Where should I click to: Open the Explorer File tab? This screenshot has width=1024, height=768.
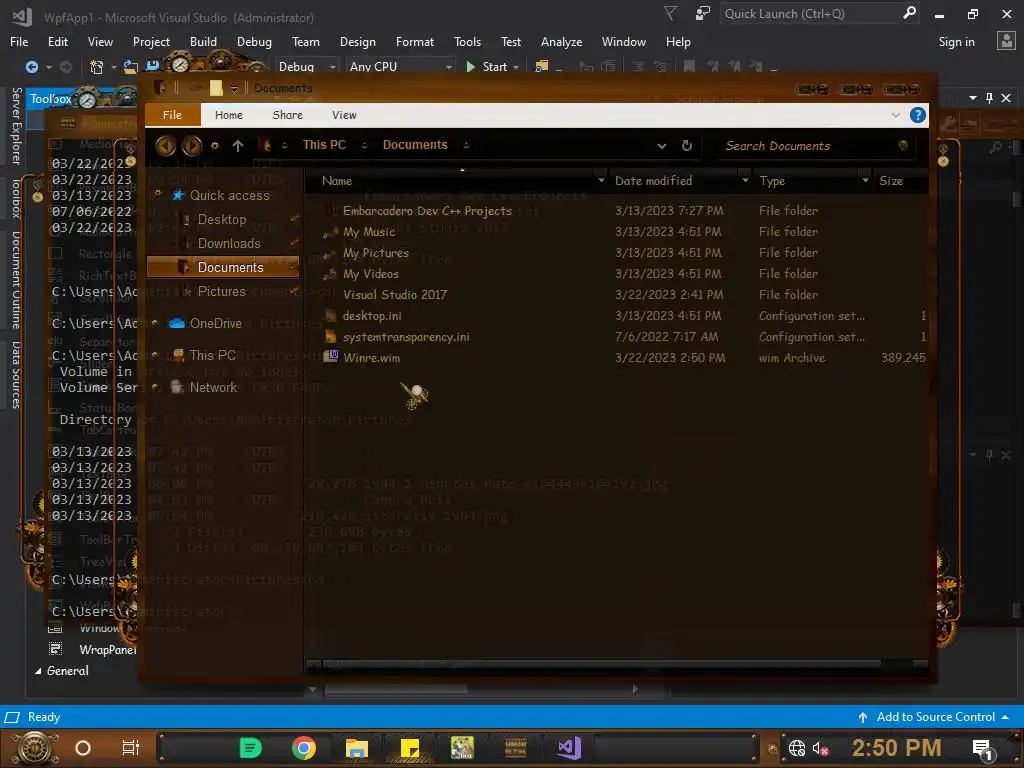[172, 115]
